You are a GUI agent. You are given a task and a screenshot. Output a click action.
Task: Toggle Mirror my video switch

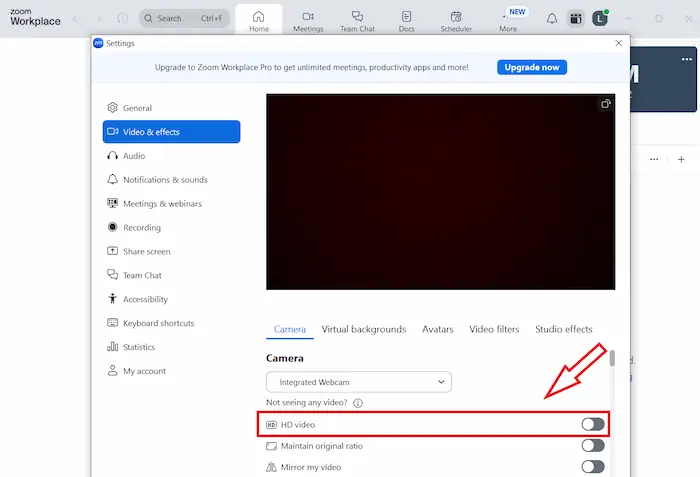593,467
